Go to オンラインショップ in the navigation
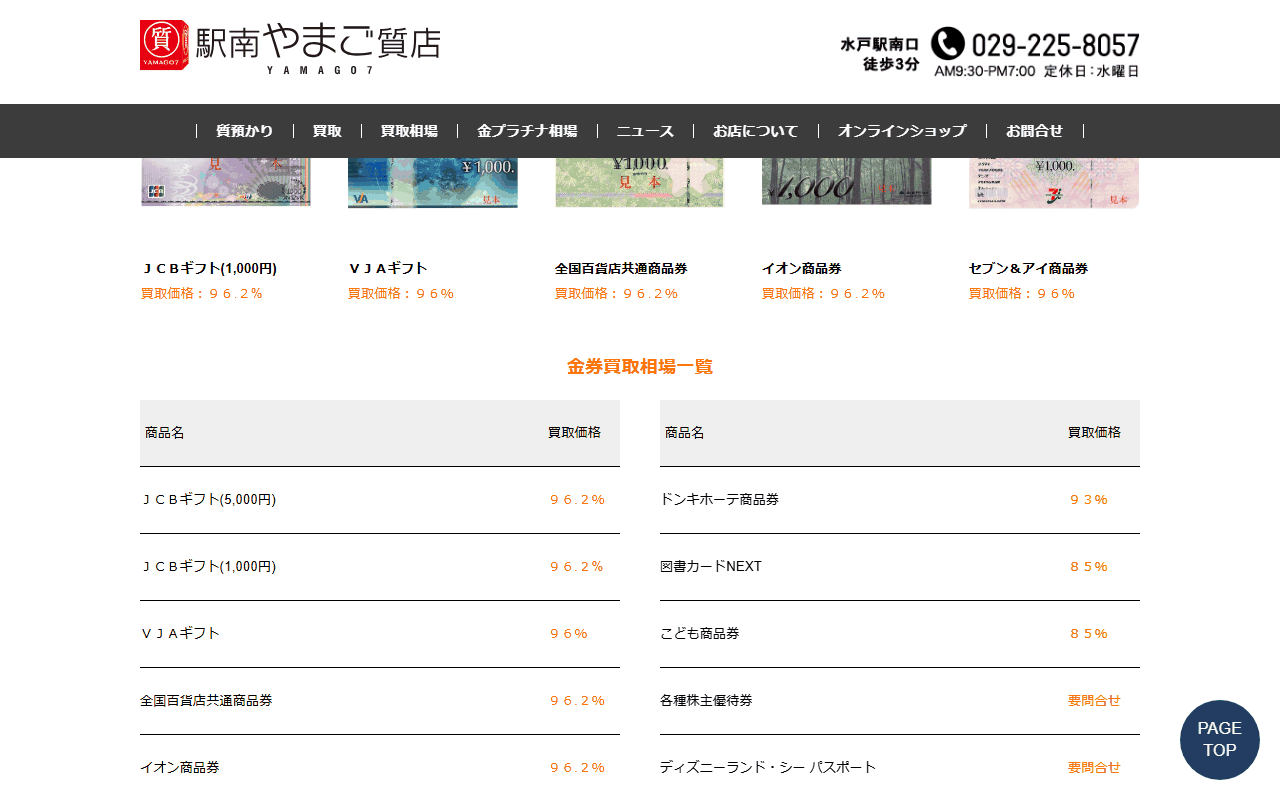Image resolution: width=1280 pixels, height=800 pixels. [902, 131]
